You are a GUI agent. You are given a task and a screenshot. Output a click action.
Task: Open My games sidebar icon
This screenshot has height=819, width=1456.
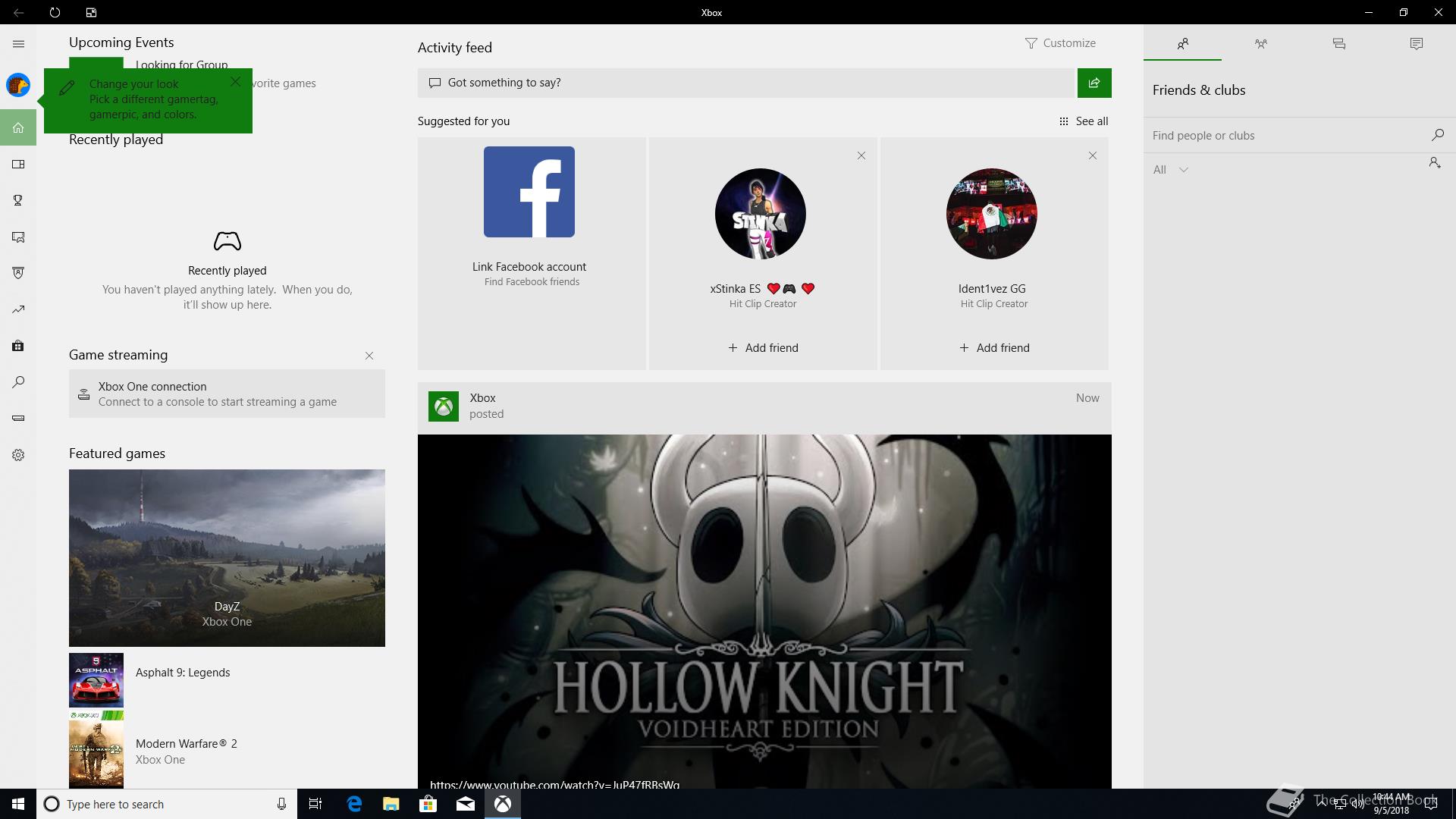click(x=18, y=164)
